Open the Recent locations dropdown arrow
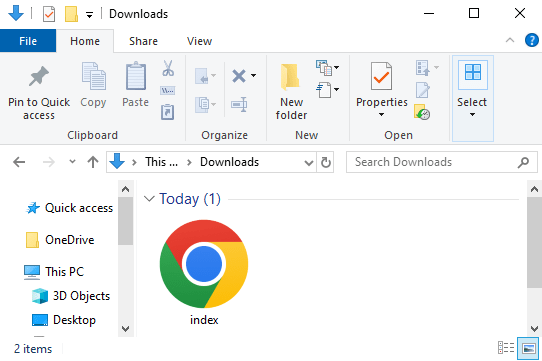Screen dimensions: 542x361 (x=72, y=161)
